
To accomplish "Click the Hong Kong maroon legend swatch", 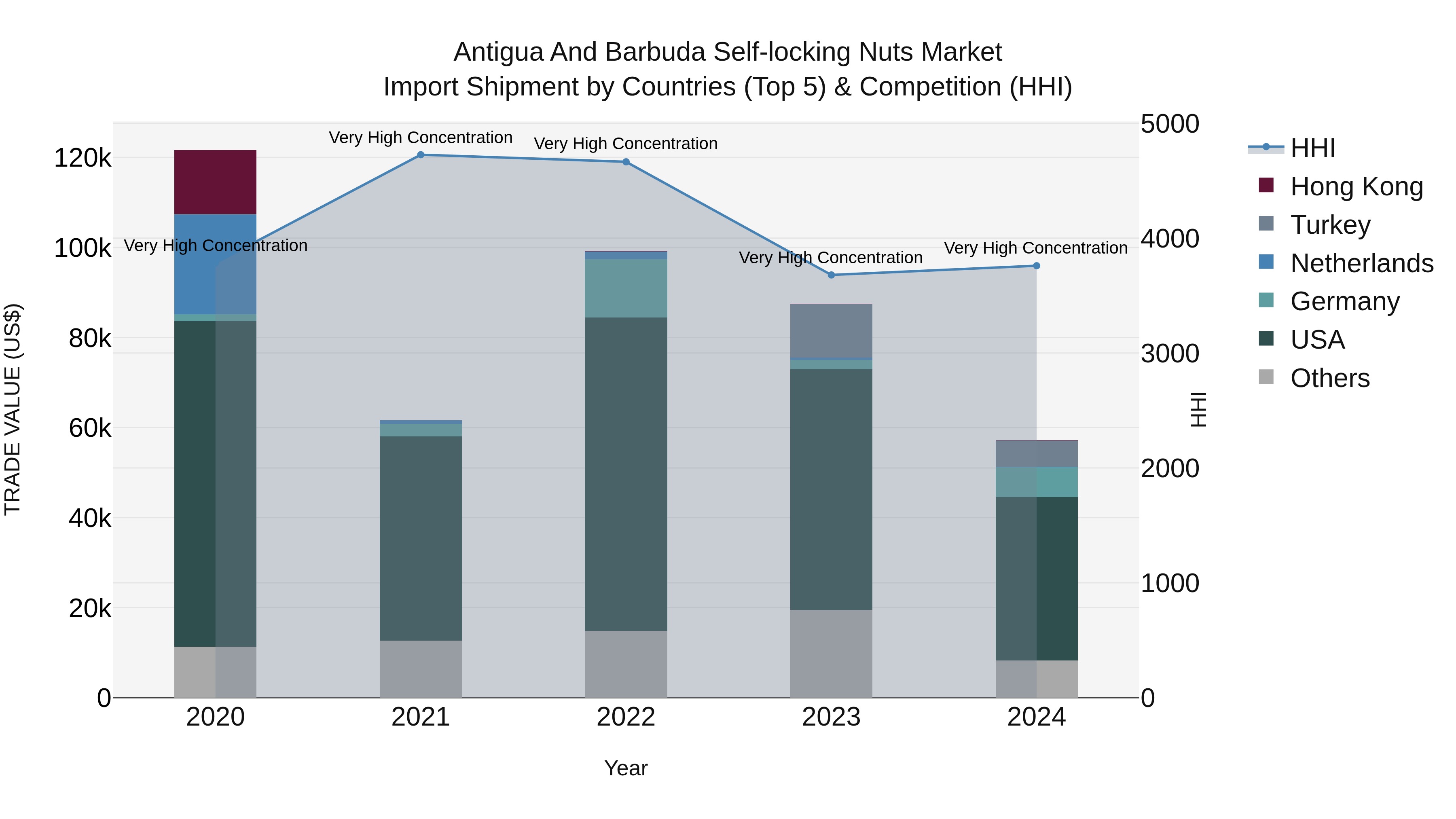I will pos(1266,185).
